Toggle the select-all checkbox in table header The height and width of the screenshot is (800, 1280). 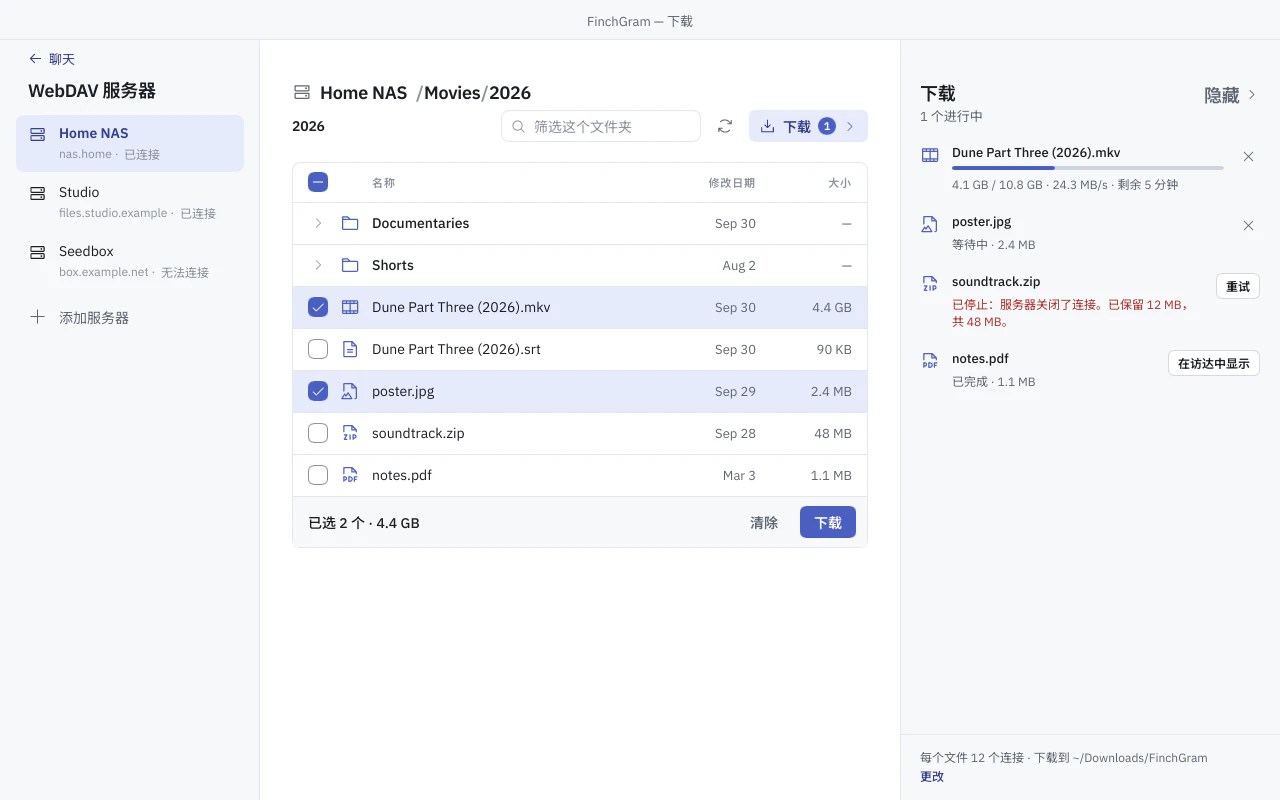[318, 182]
